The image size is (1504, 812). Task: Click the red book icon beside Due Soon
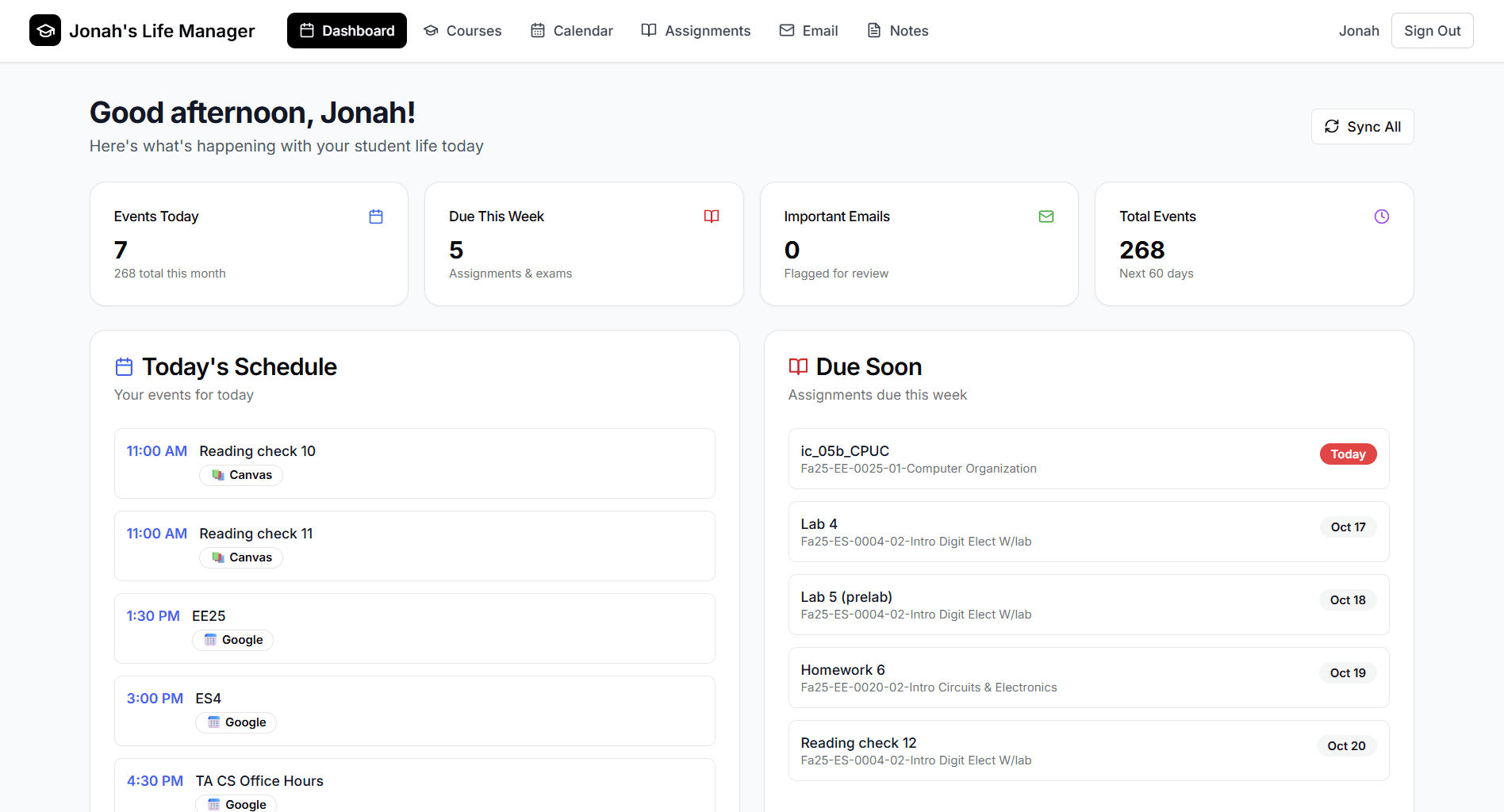tap(798, 366)
